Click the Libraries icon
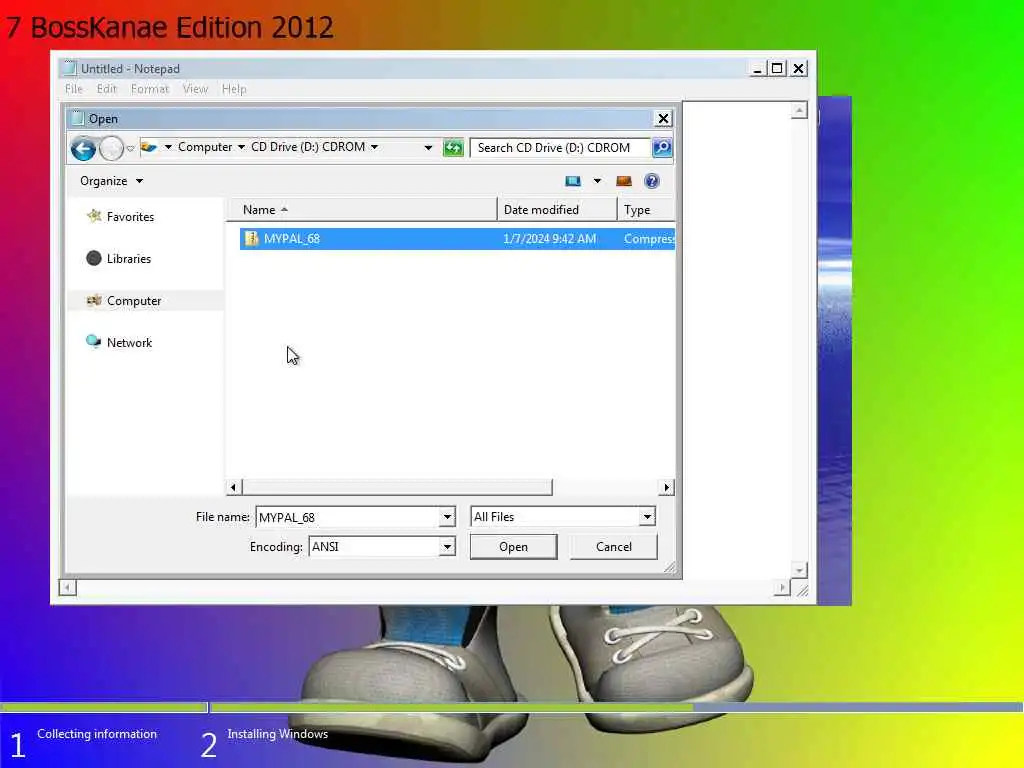 pyautogui.click(x=94, y=259)
